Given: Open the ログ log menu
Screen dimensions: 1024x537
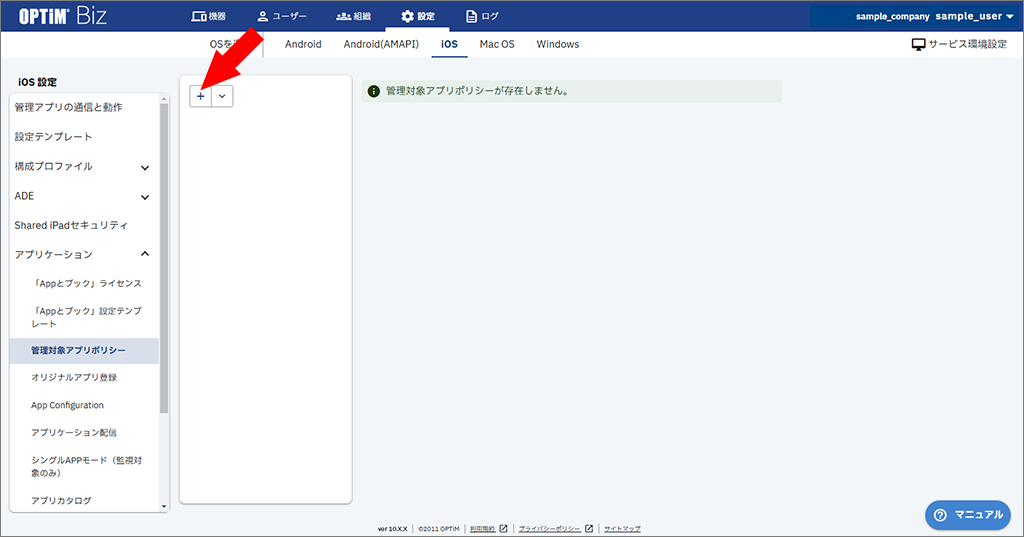Looking at the screenshot, I should pos(482,16).
